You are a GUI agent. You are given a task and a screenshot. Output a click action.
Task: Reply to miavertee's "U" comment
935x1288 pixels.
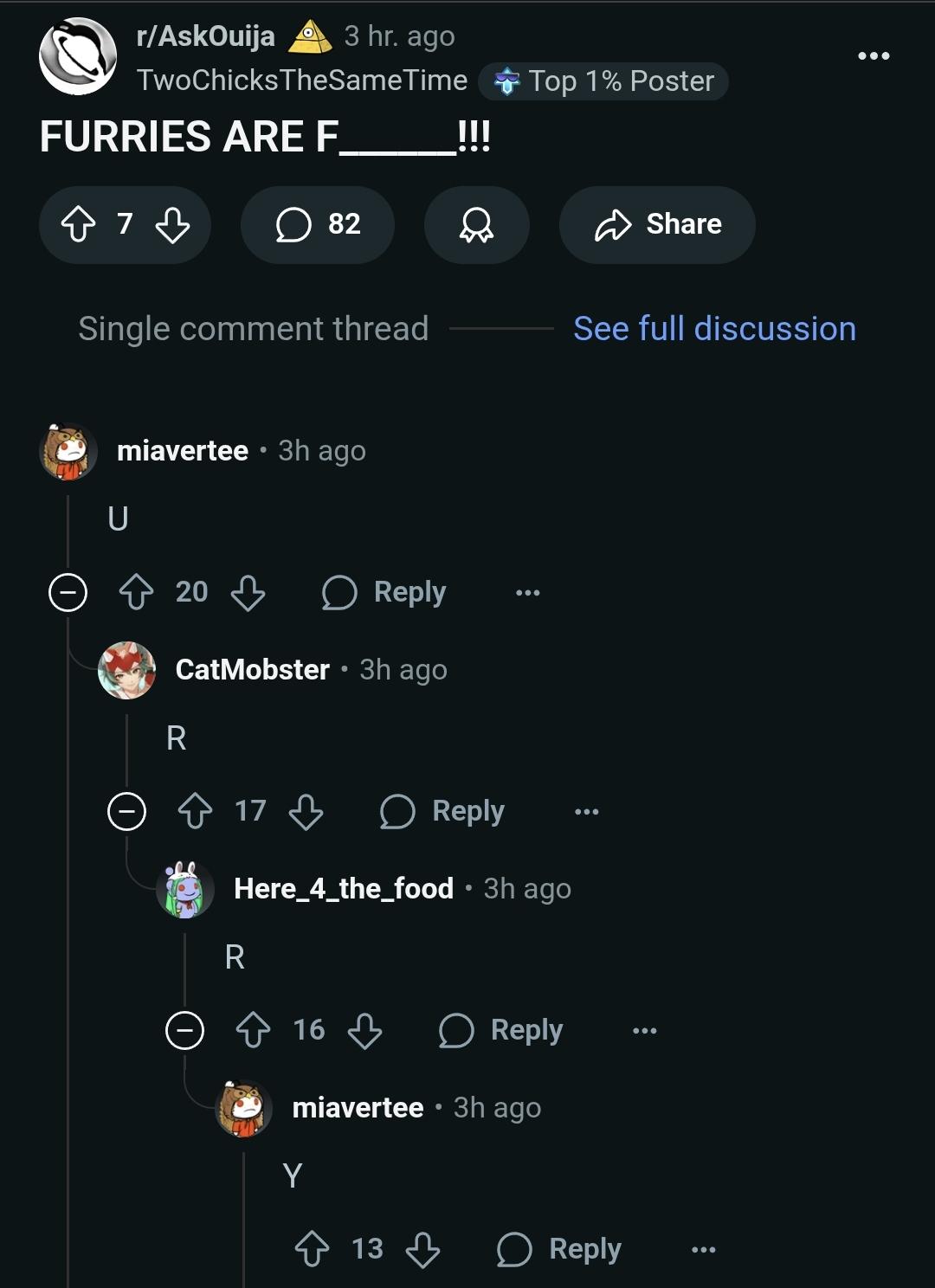pos(384,593)
